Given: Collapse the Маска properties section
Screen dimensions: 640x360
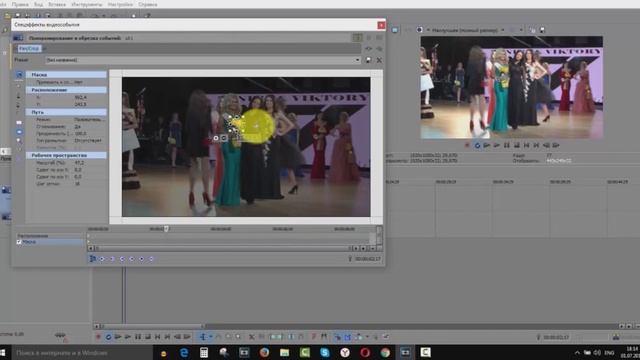Looking at the screenshot, I should 29,75.
